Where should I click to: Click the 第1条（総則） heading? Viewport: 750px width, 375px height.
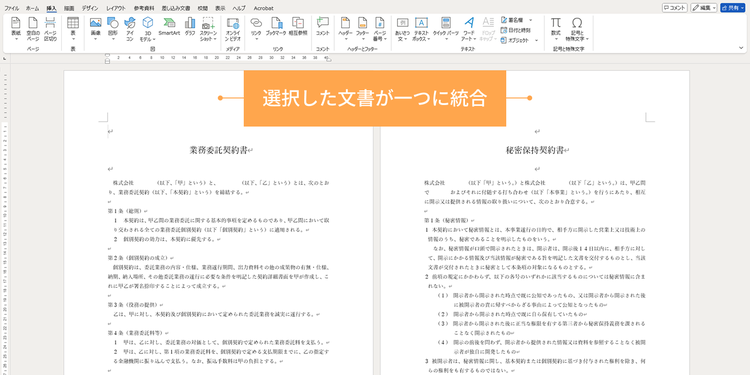[125, 211]
